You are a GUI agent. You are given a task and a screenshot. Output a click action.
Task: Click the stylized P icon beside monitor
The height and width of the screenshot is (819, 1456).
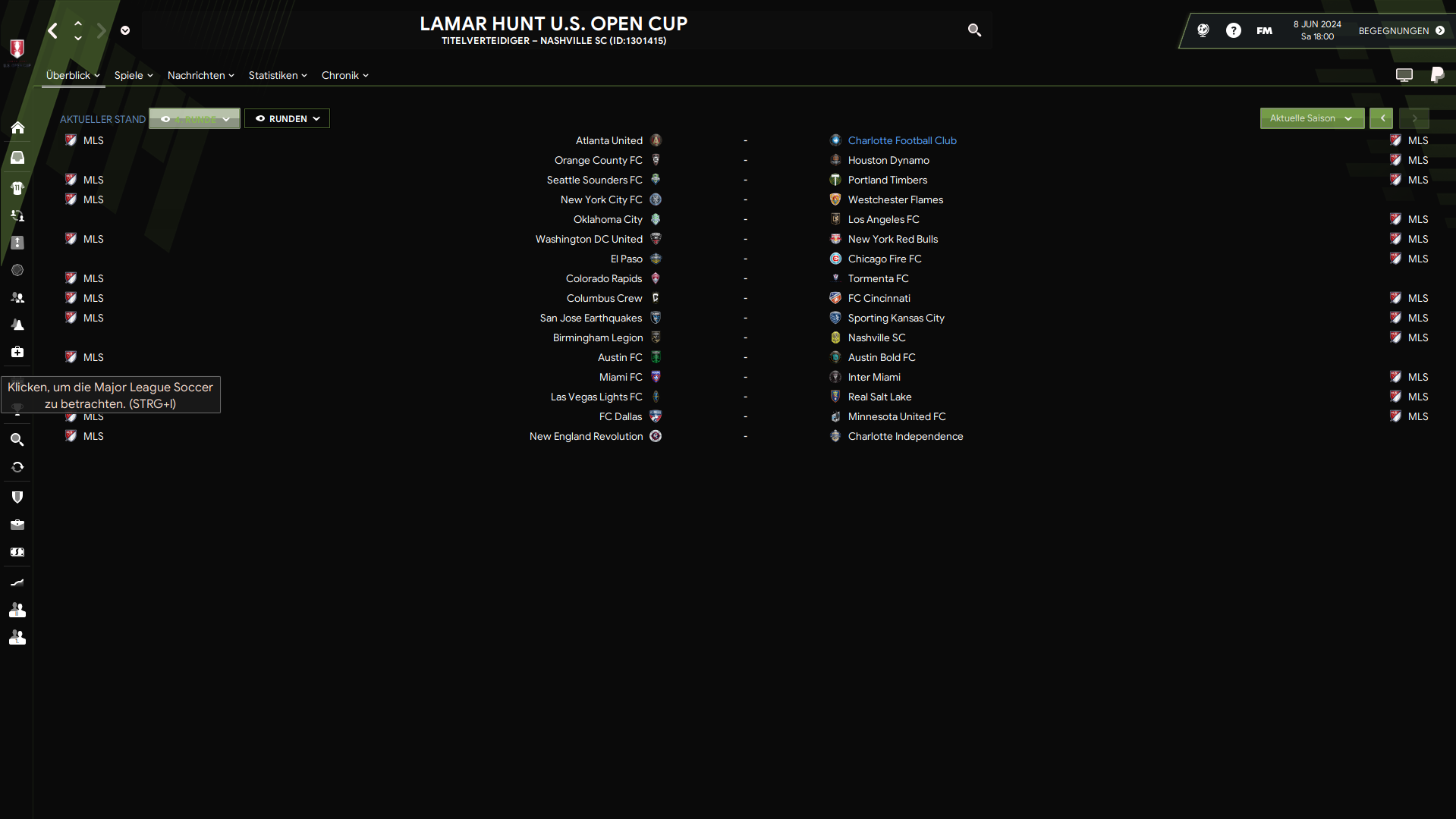tap(1437, 74)
